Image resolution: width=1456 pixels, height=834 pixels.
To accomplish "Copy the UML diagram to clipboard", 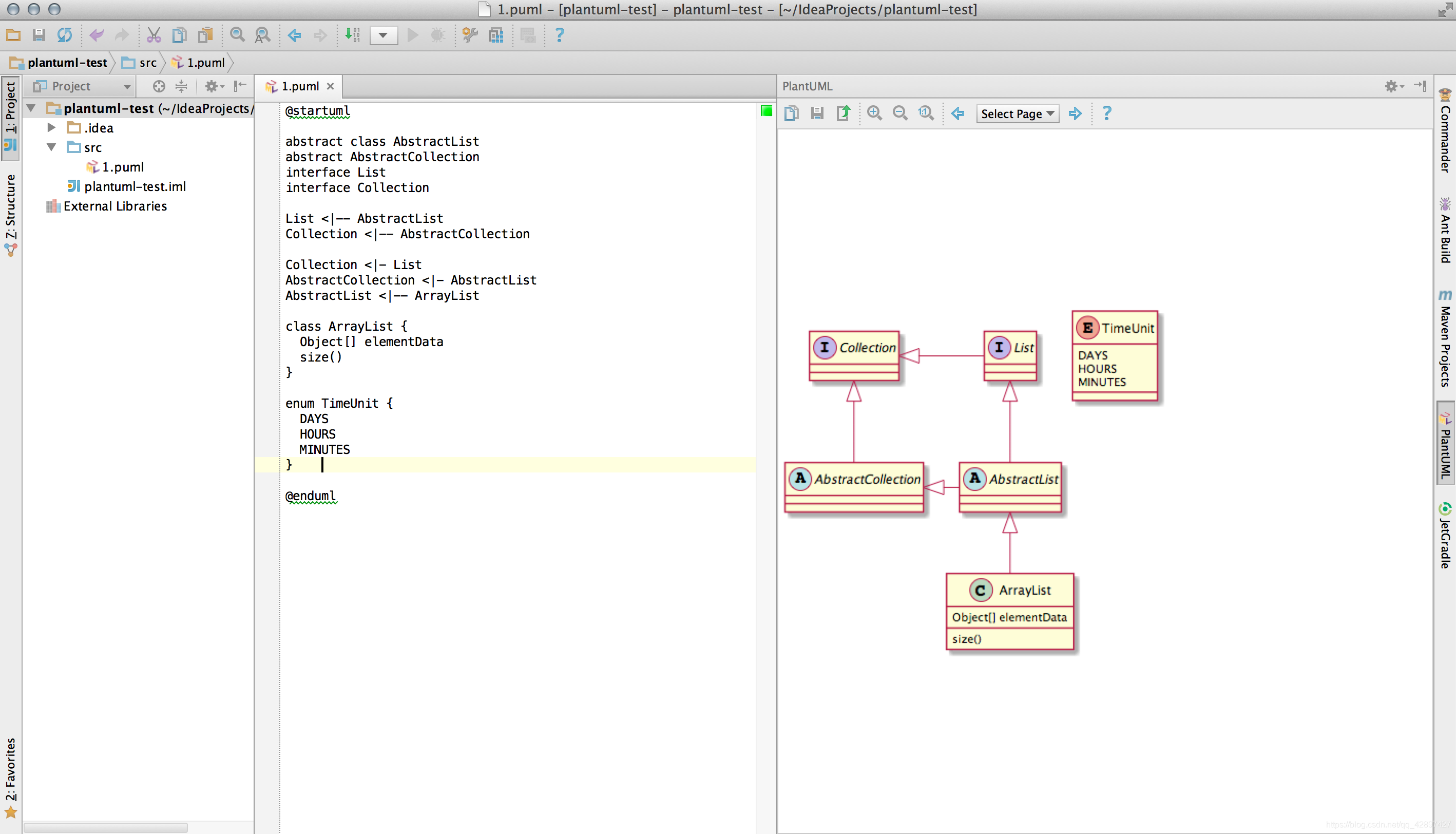I will (792, 113).
